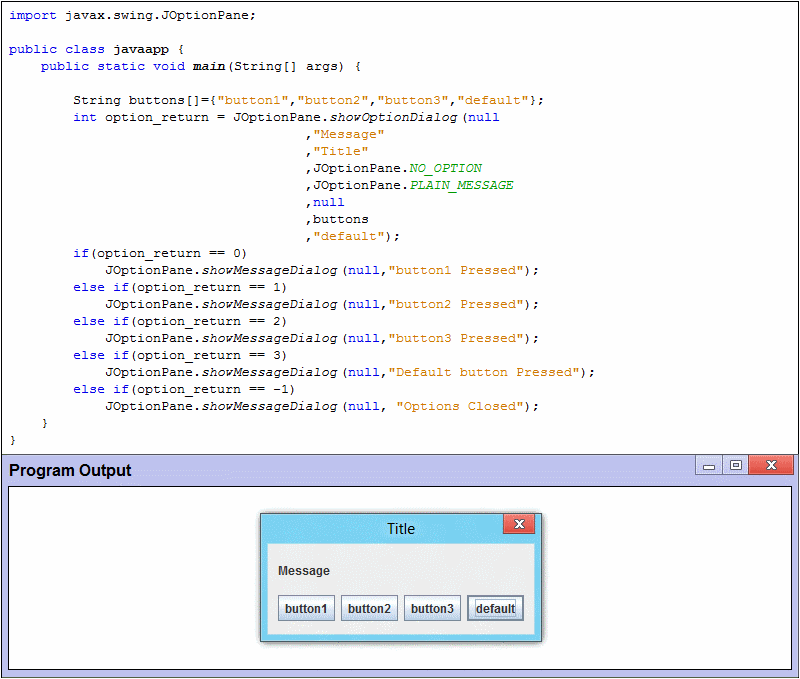Click the NO_OPTION constant in the code
Image resolution: width=800 pixels, height=679 pixels.
445,168
